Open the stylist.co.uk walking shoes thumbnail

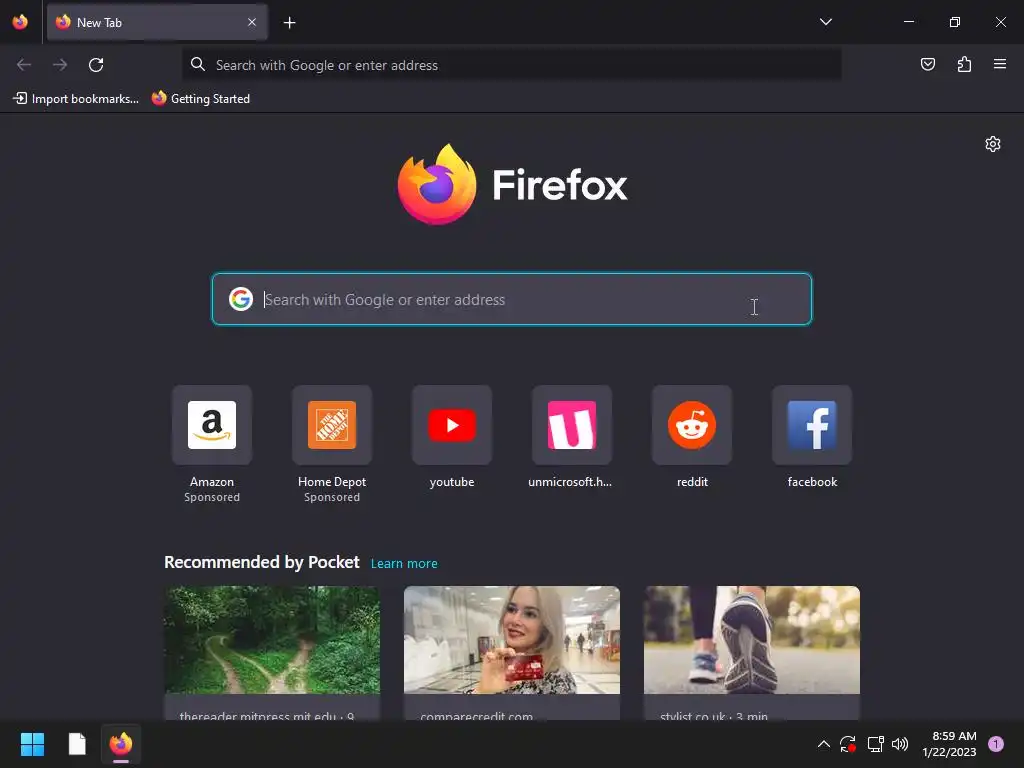coord(752,640)
